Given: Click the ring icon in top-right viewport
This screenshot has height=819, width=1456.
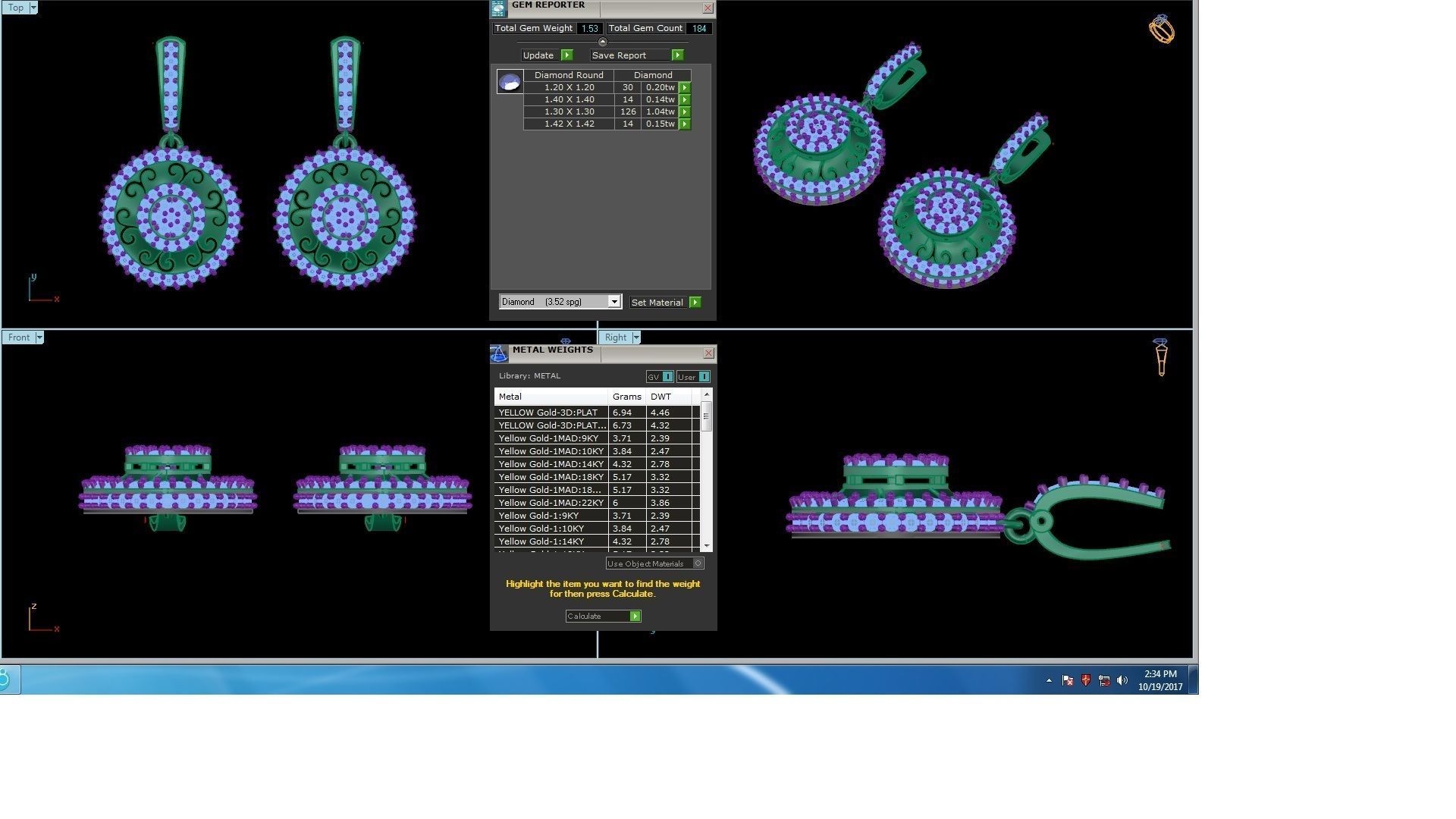Looking at the screenshot, I should (x=1161, y=30).
